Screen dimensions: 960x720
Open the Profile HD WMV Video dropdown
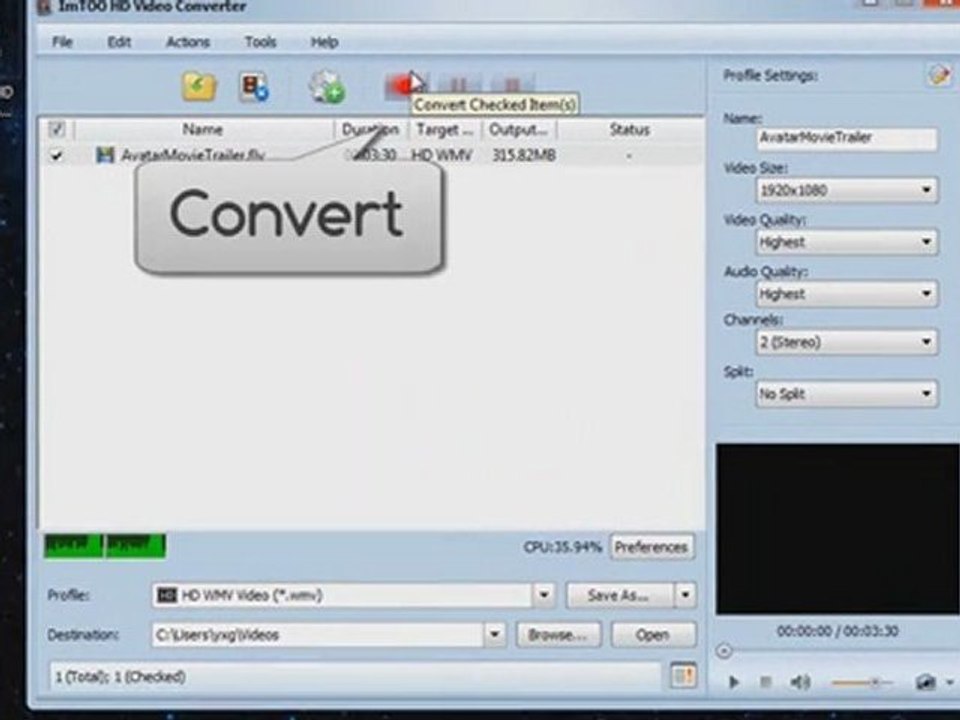[543, 594]
